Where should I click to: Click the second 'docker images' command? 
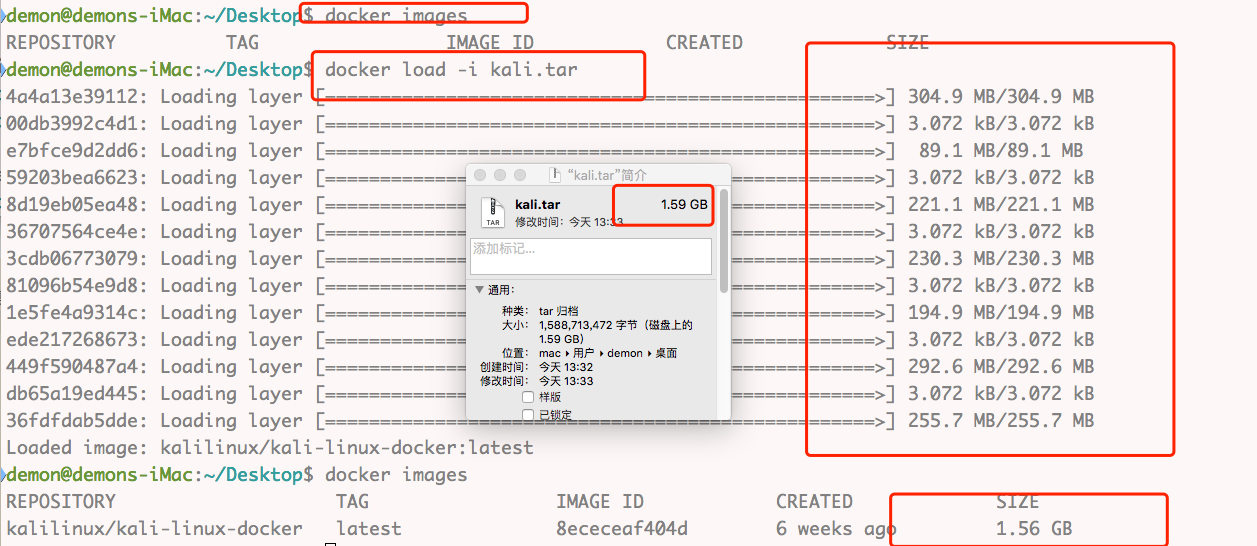click(x=396, y=475)
